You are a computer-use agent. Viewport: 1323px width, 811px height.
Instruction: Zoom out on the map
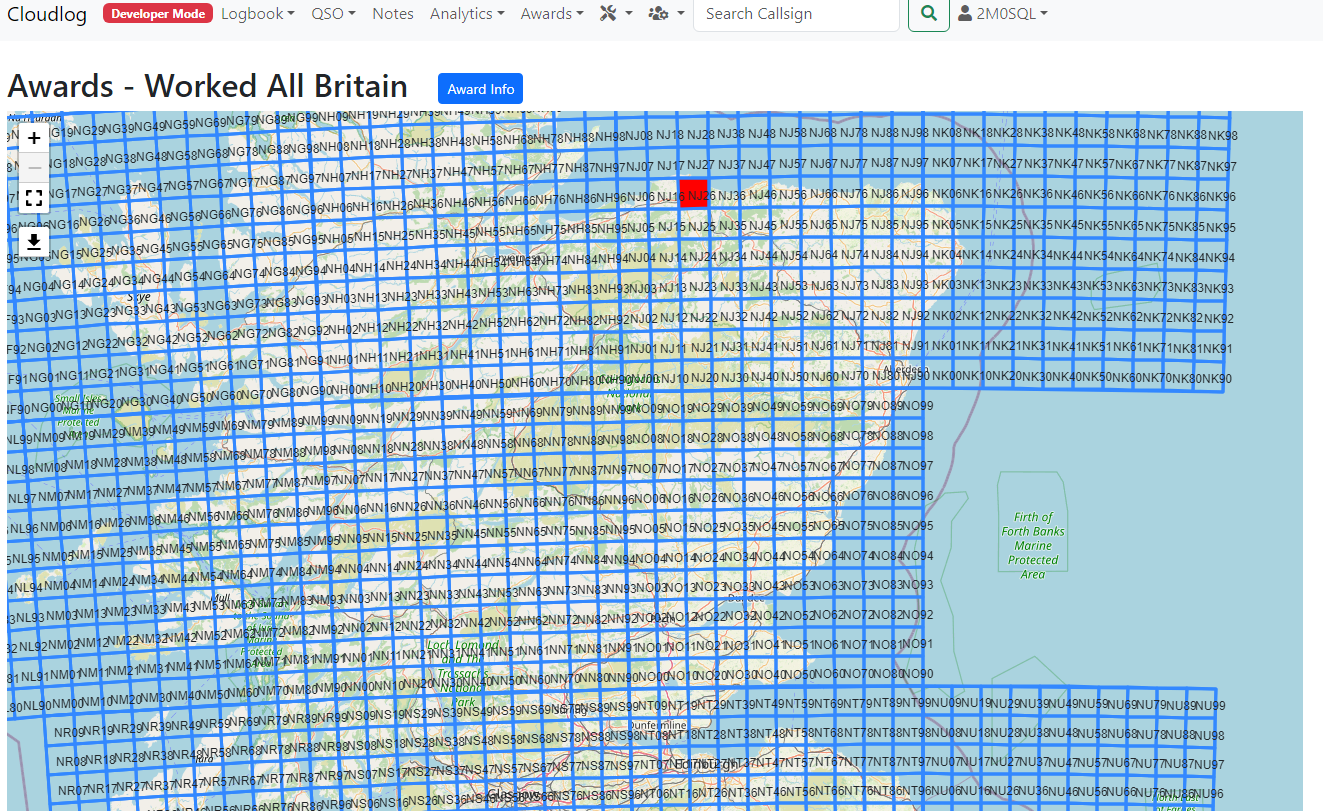(x=34, y=167)
